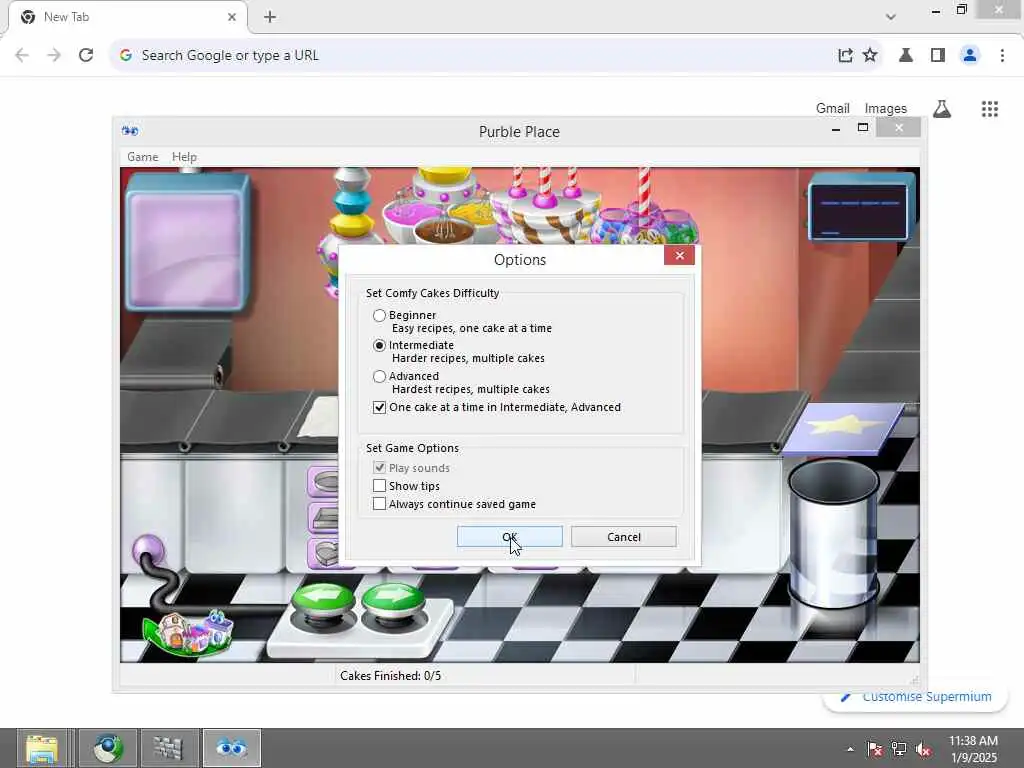This screenshot has width=1024, height=768.
Task: Click OK in the Options dialog
Action: pos(509,537)
